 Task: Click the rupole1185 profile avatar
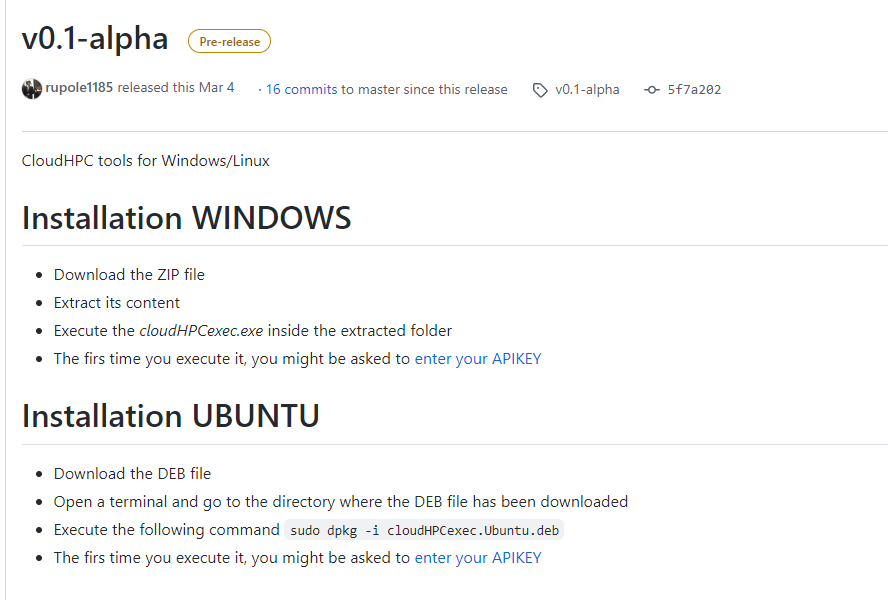(x=32, y=89)
